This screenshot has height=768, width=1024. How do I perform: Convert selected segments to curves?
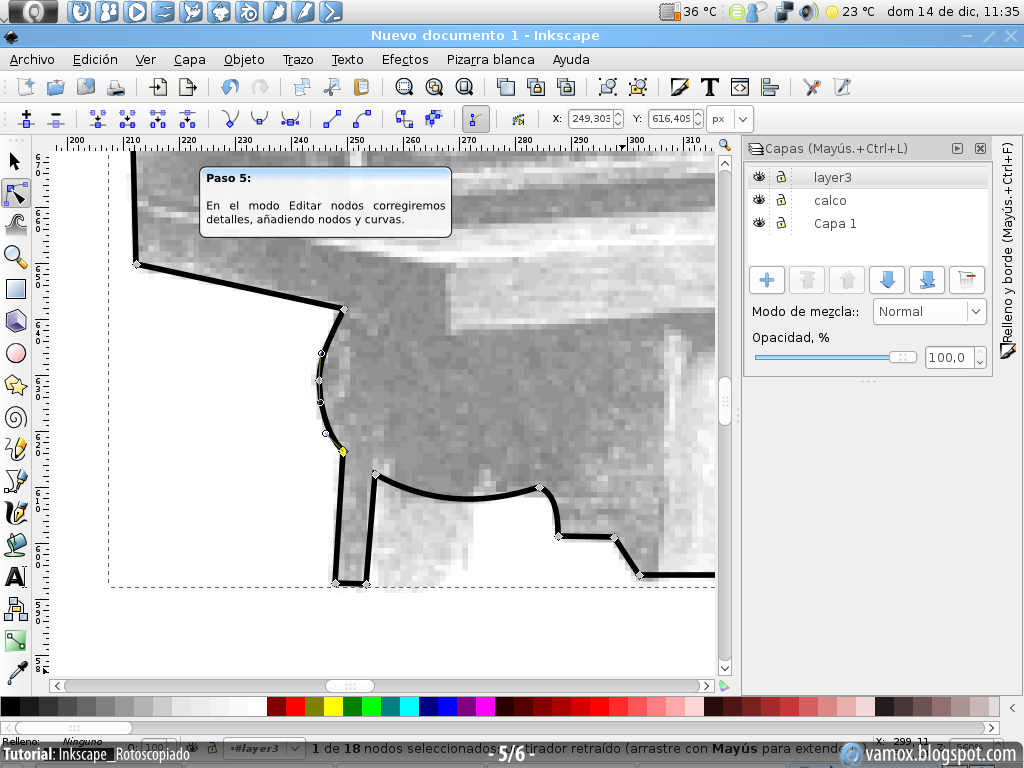pos(362,119)
